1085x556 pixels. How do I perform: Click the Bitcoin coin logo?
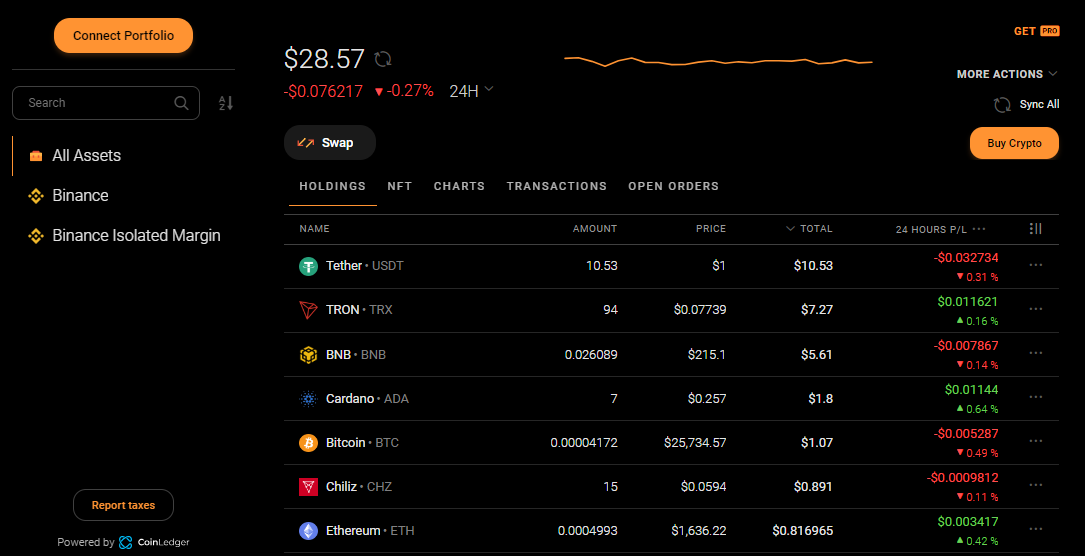(x=308, y=443)
